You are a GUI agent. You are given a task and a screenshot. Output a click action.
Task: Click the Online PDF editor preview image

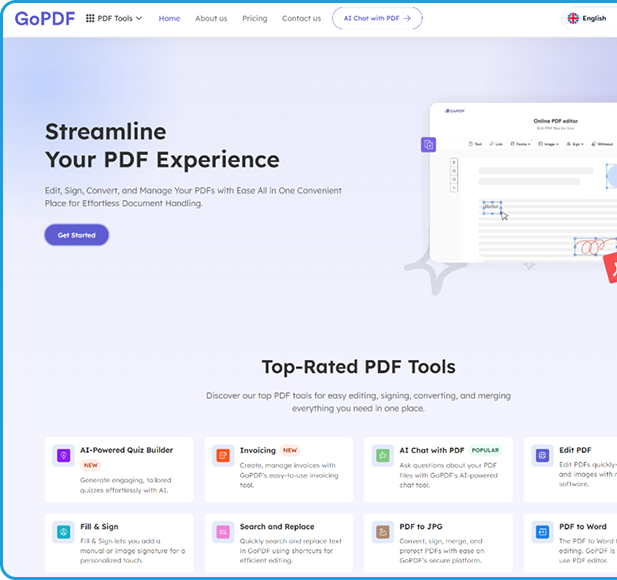tap(523, 183)
